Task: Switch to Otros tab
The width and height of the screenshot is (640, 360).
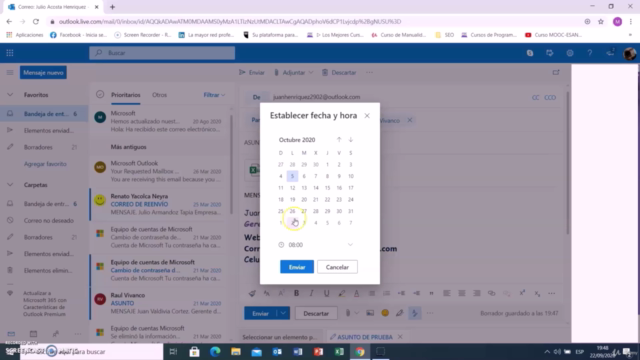Action: tap(159, 95)
